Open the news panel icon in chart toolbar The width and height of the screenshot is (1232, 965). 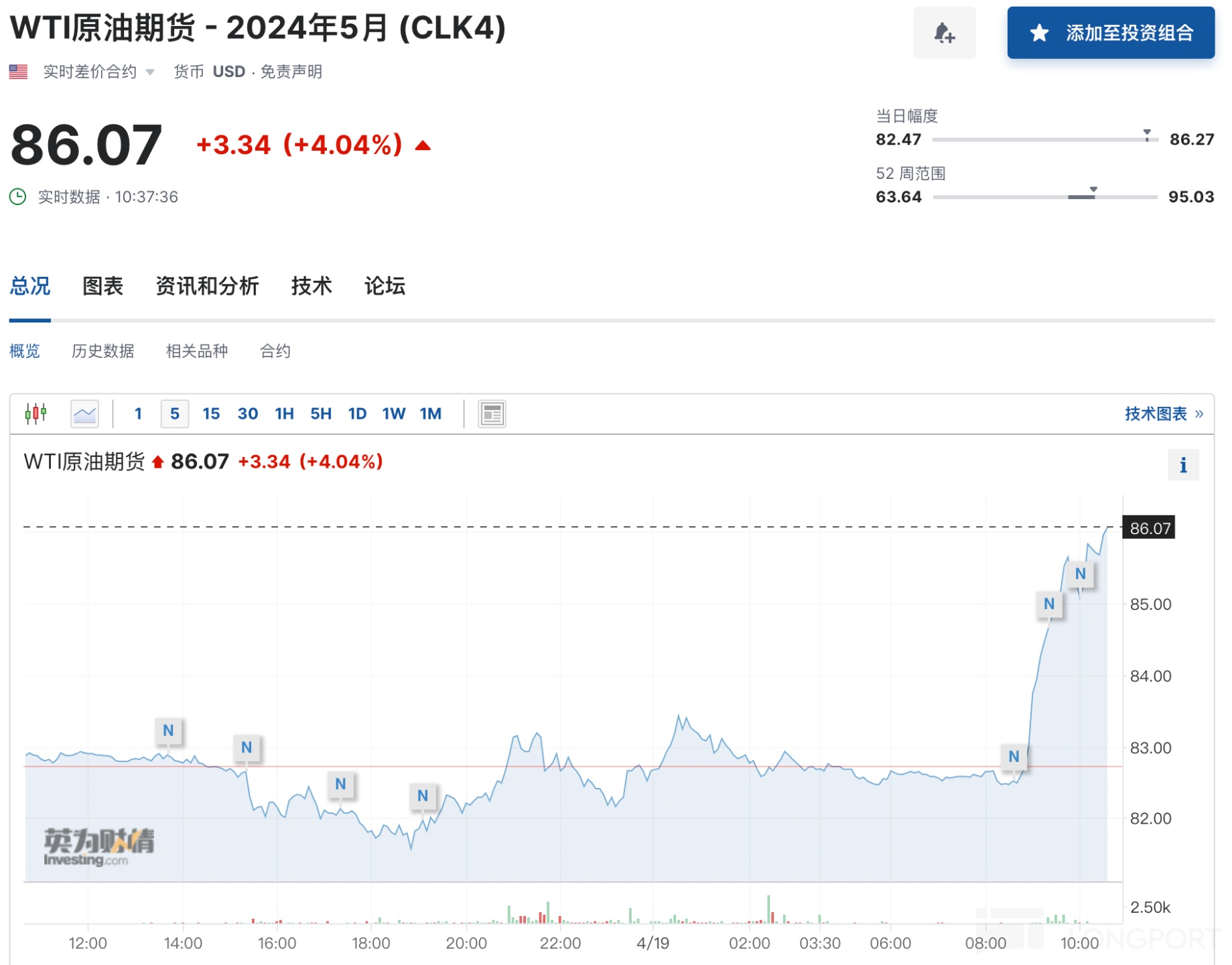click(492, 413)
